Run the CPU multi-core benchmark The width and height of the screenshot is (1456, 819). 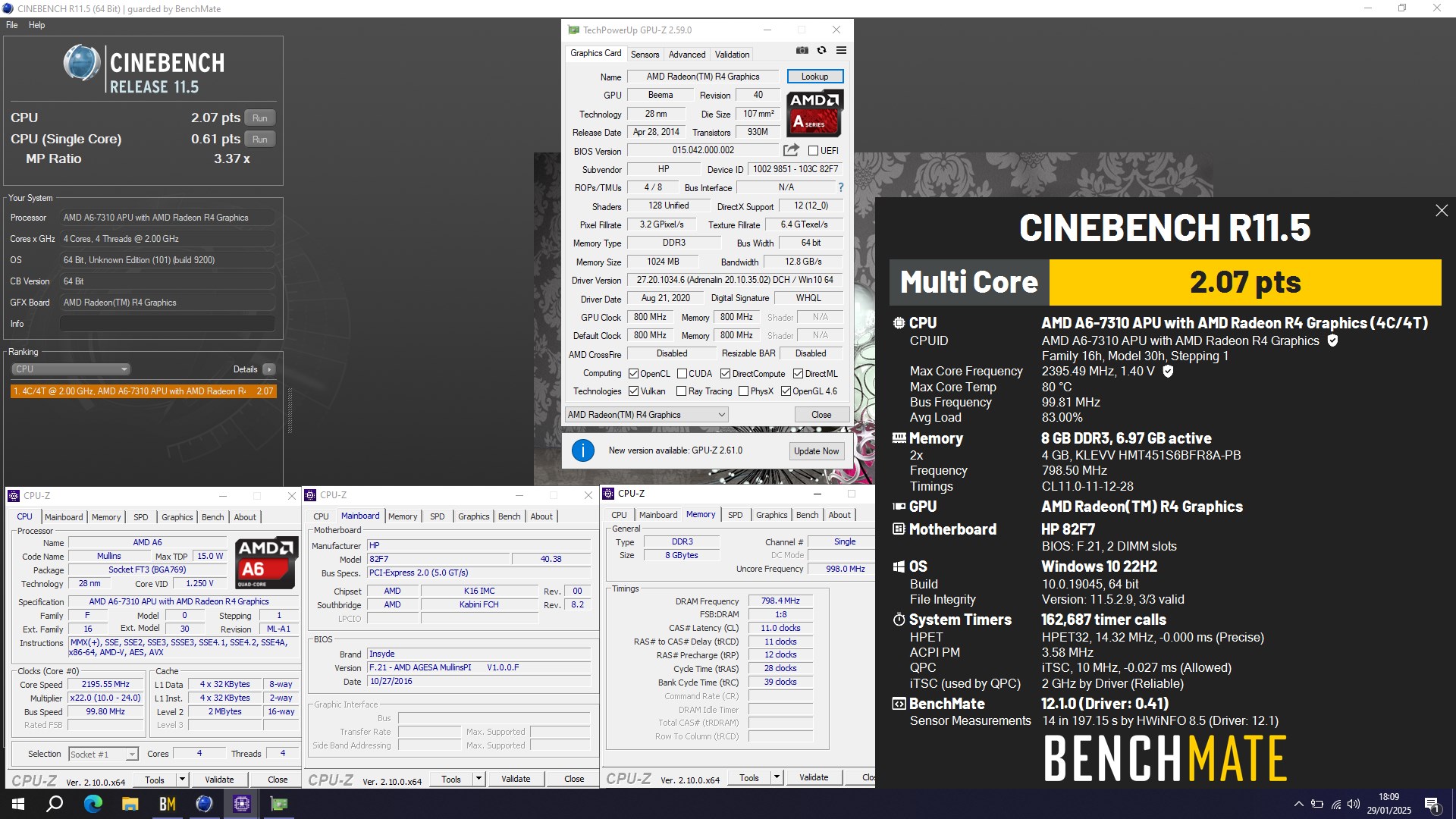[x=260, y=118]
